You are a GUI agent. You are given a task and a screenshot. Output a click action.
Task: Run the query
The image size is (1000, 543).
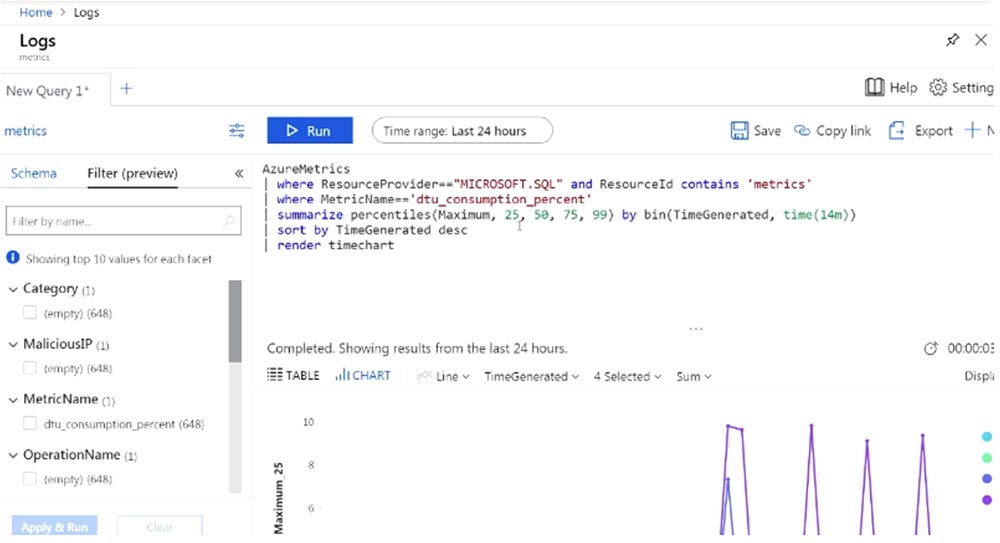(x=309, y=131)
